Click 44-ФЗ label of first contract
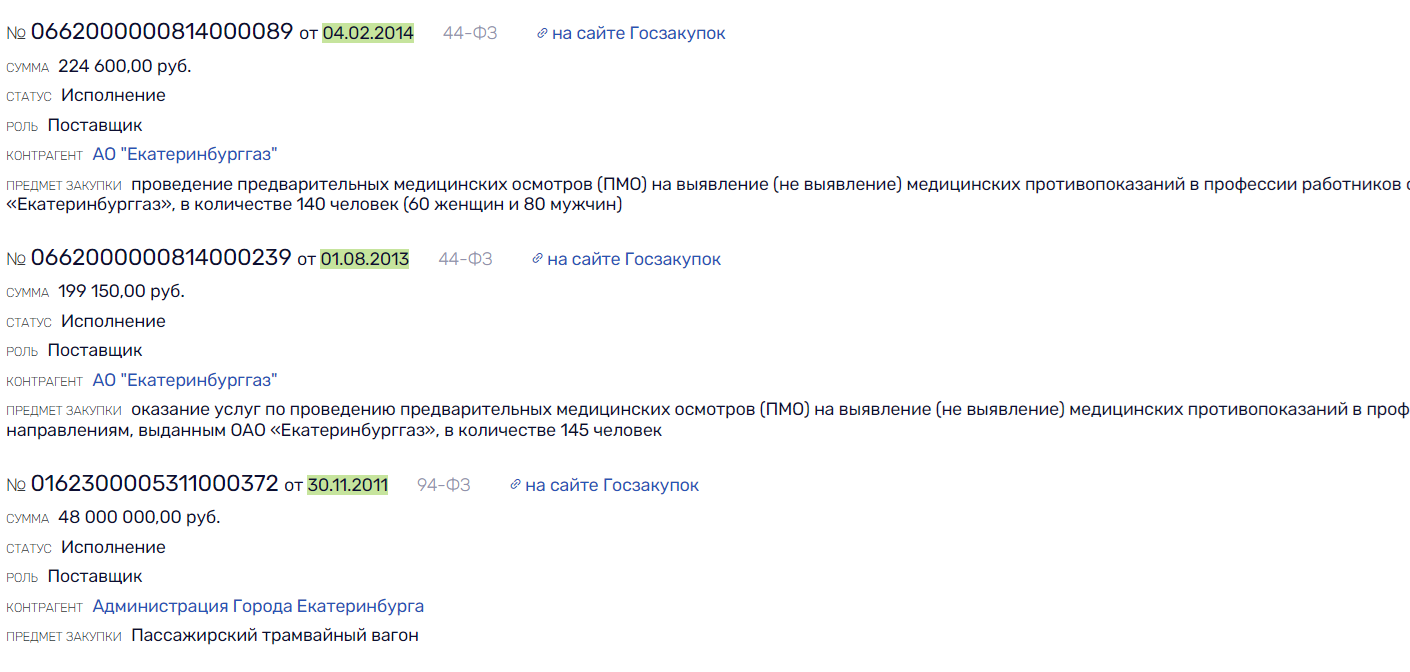1410x672 pixels. click(x=470, y=33)
